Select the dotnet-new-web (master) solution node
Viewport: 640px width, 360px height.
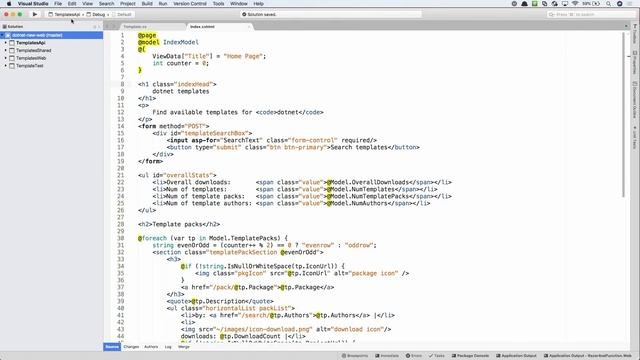click(x=51, y=35)
